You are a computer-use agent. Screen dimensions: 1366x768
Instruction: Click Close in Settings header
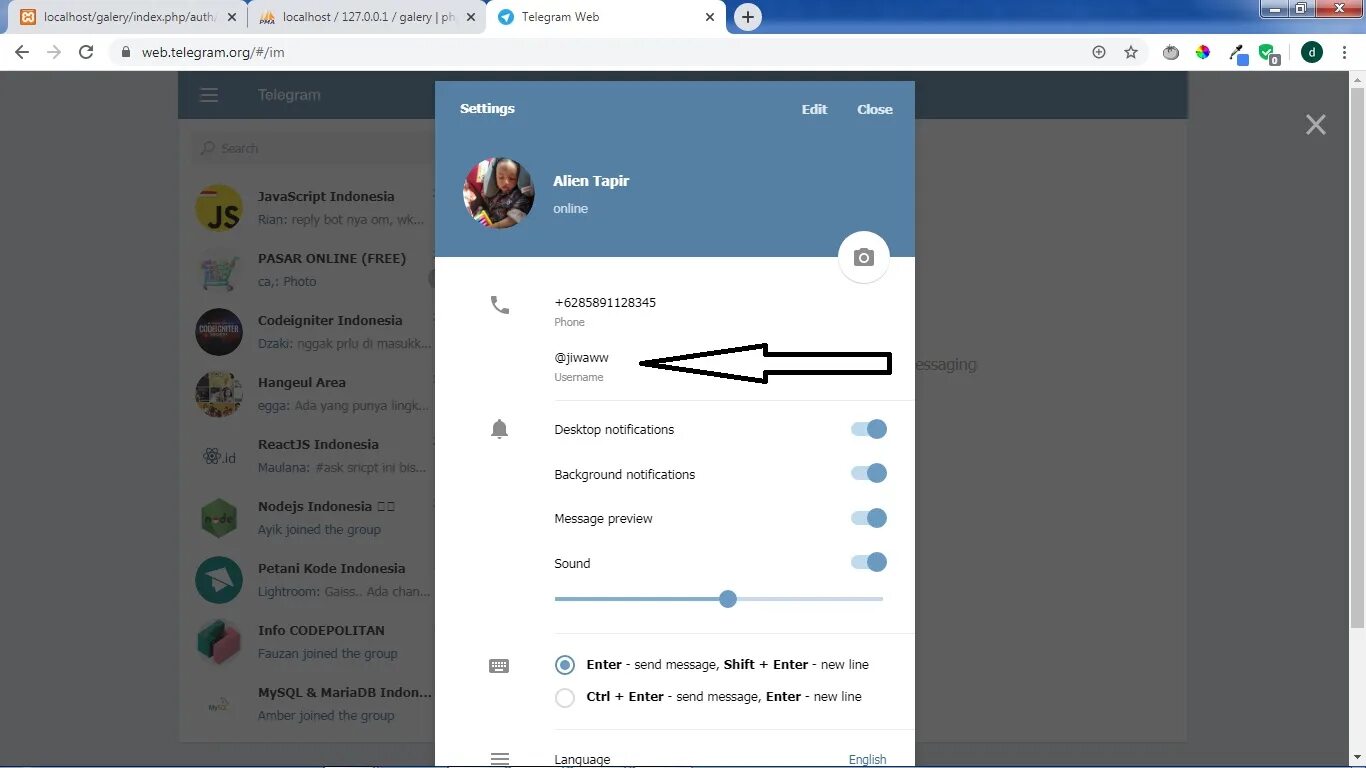pyautogui.click(x=875, y=109)
